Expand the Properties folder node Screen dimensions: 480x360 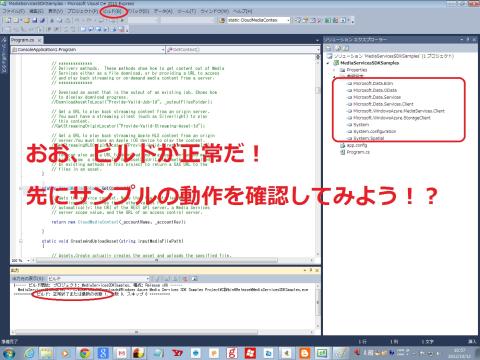pos(334,70)
